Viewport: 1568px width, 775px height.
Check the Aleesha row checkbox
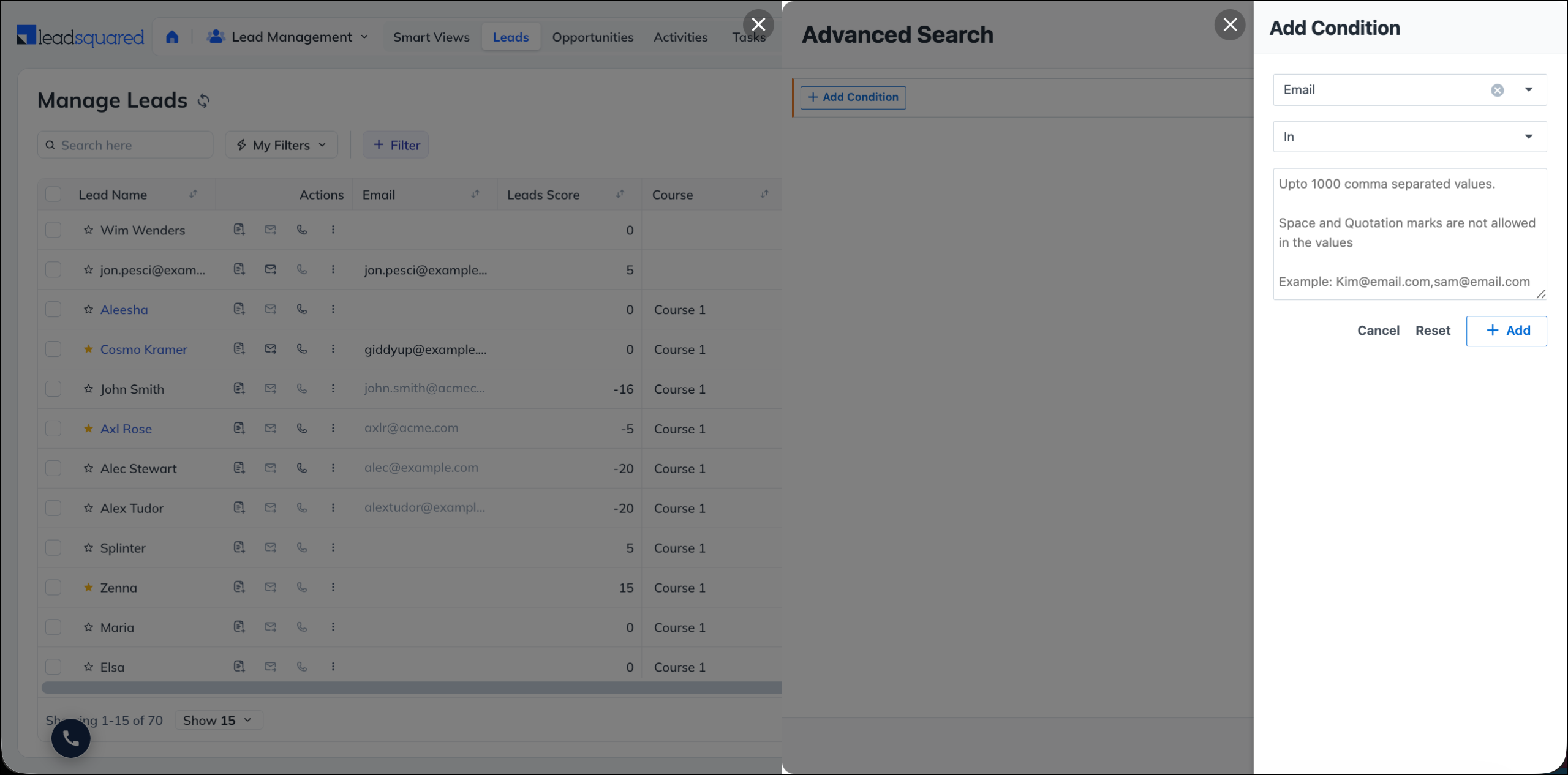pyautogui.click(x=53, y=309)
